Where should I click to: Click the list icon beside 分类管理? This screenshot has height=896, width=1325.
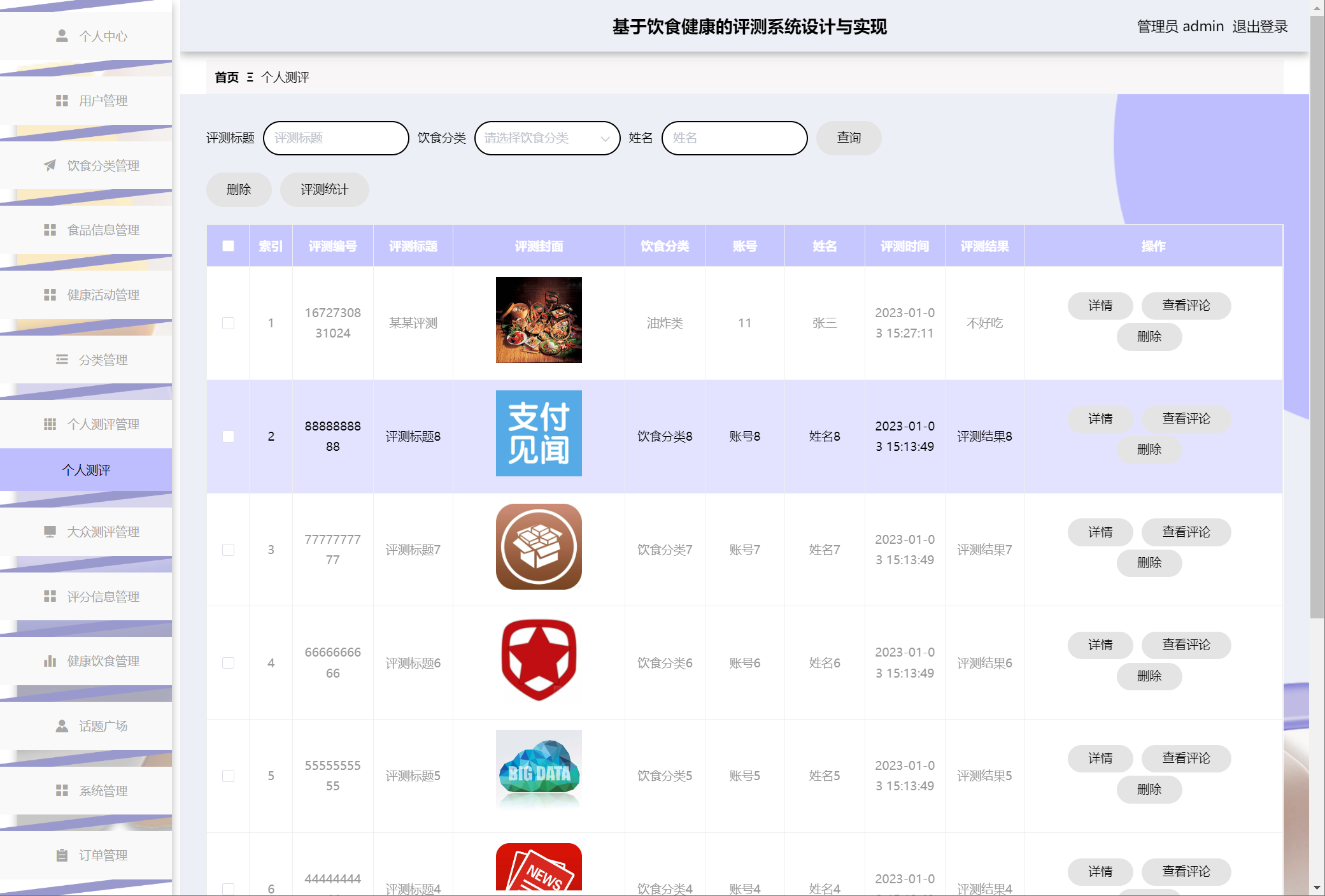tap(62, 360)
